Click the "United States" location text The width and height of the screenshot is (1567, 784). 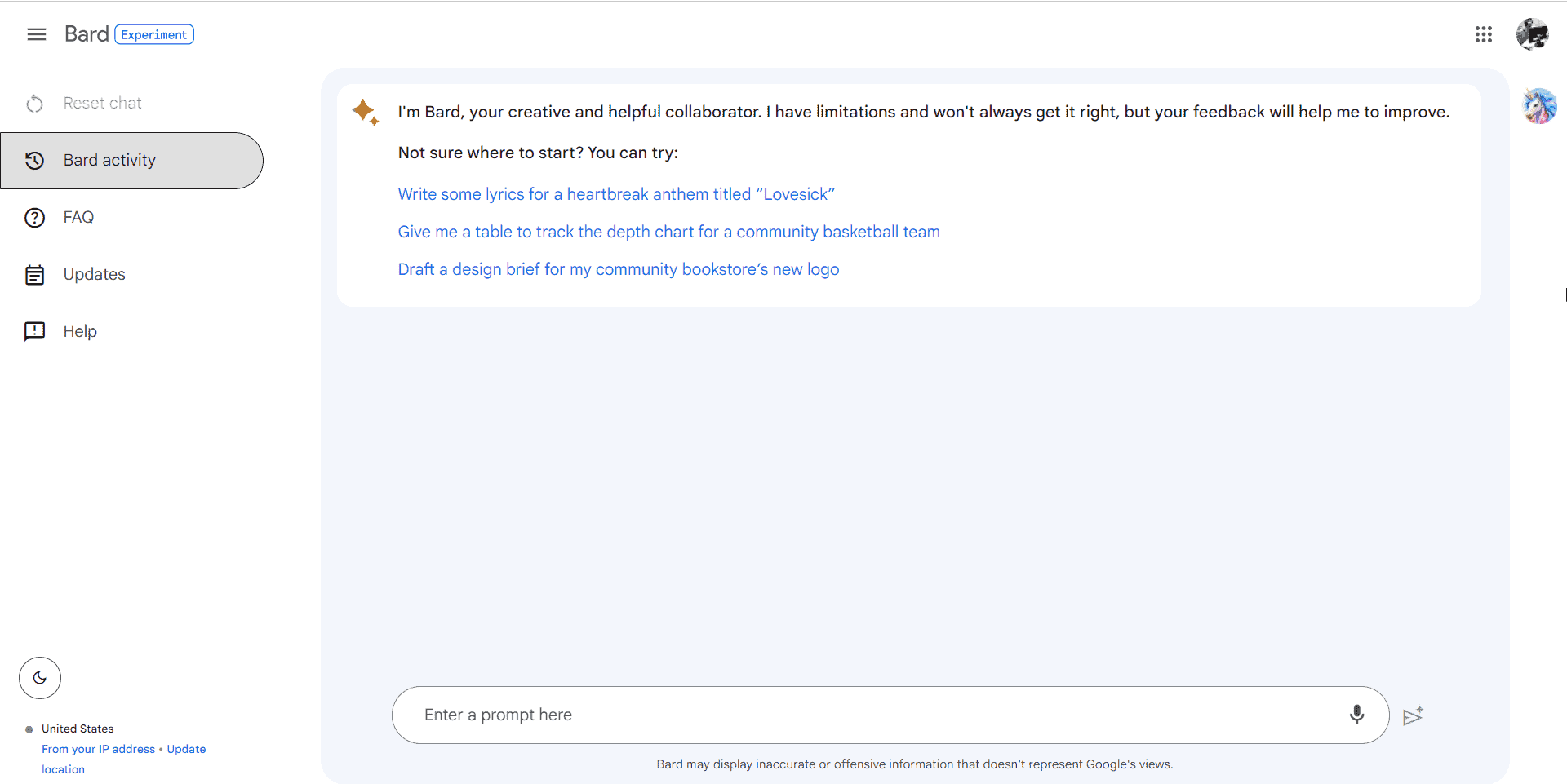tap(78, 729)
